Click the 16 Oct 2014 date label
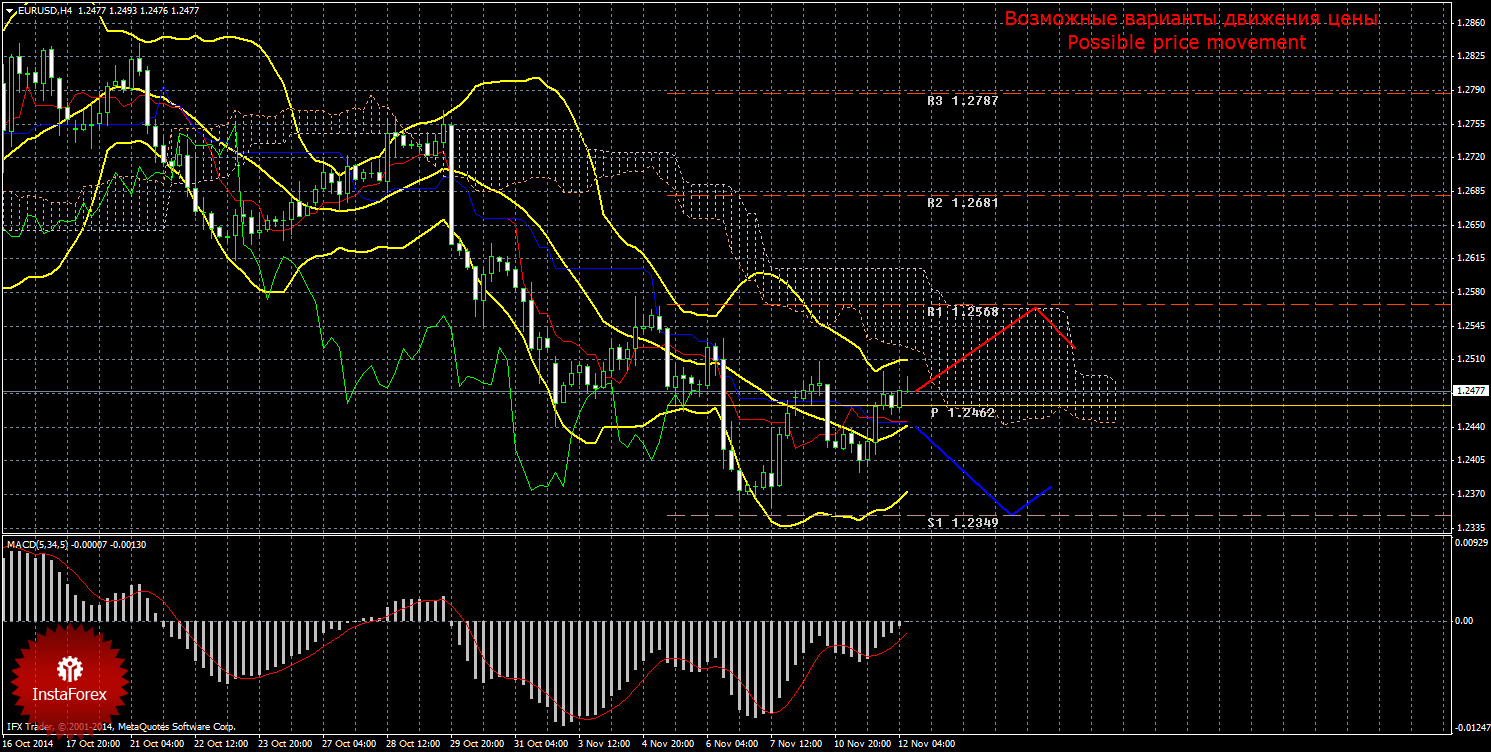Viewport: 1491px width, 752px height. tap(29, 744)
